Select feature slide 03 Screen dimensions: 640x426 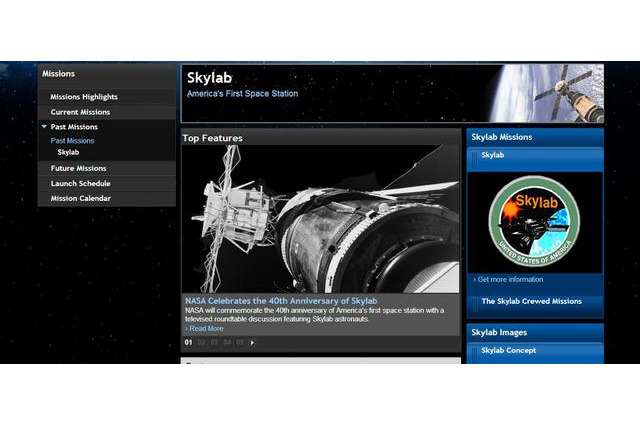pos(214,342)
